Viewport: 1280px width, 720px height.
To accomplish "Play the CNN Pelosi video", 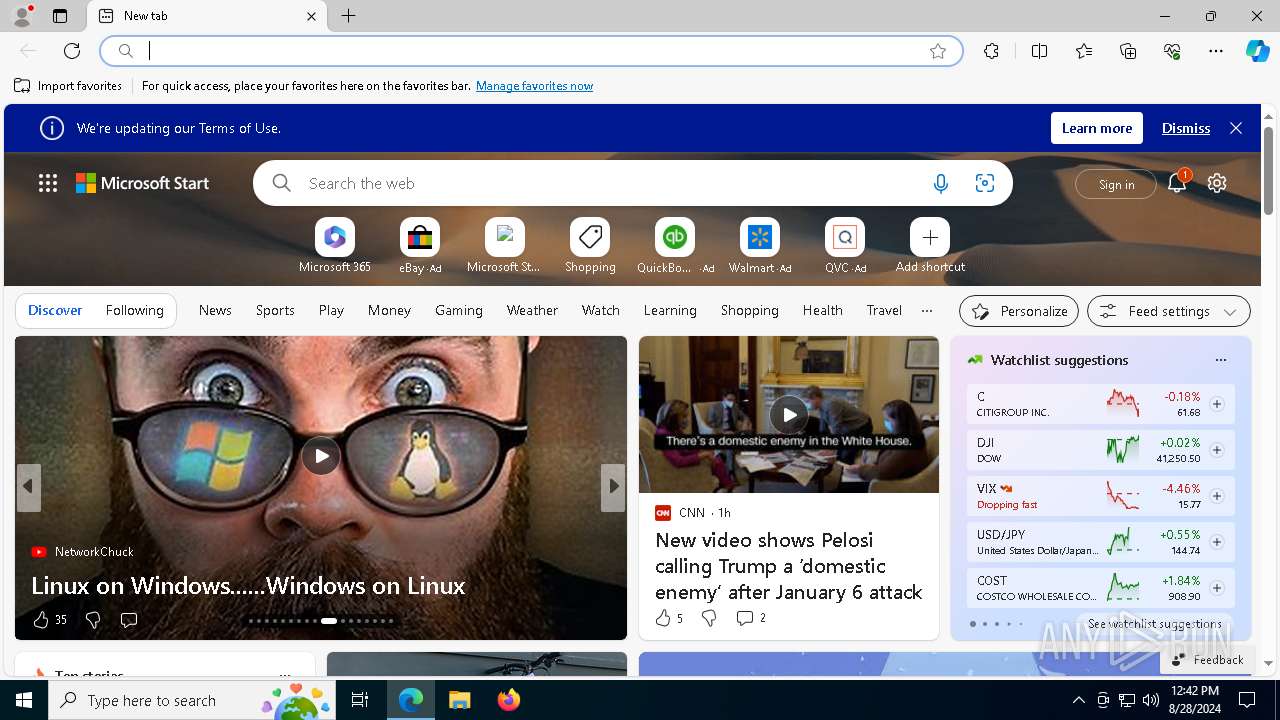I will pos(789,414).
